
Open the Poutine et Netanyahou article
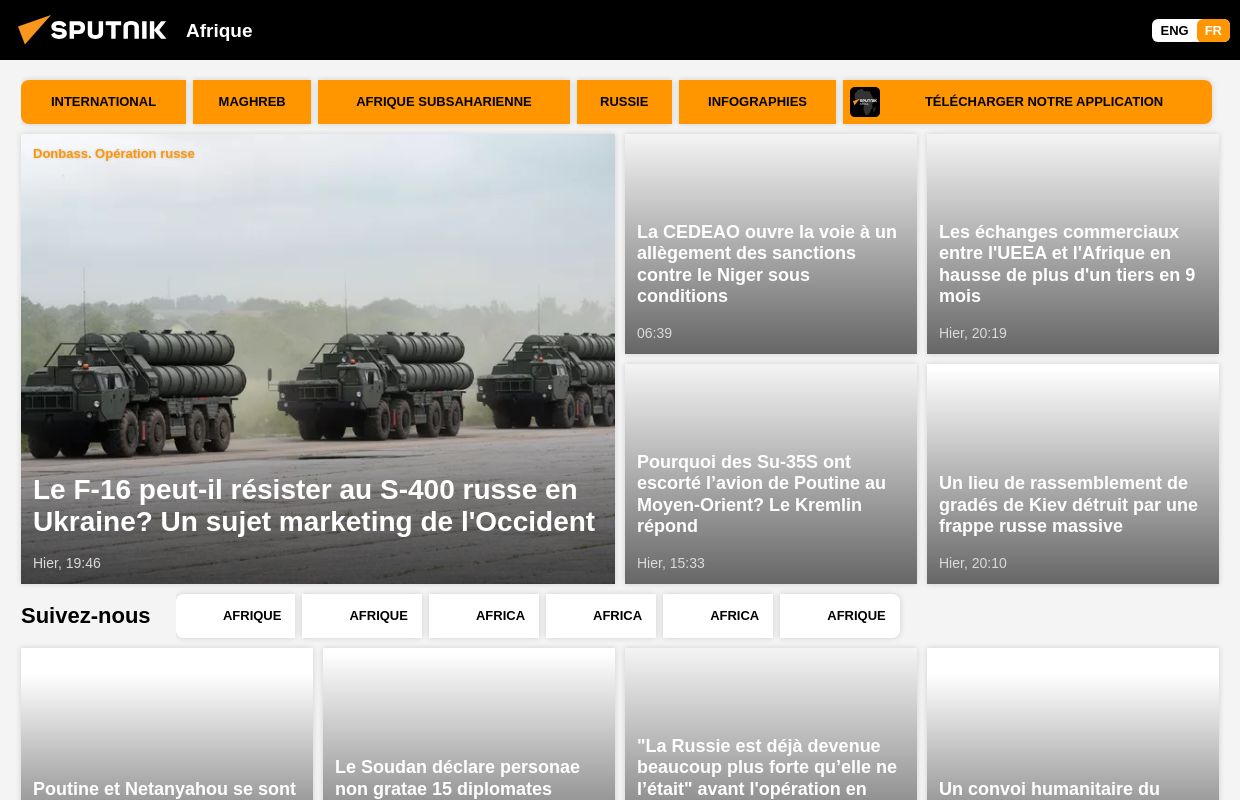[165, 789]
